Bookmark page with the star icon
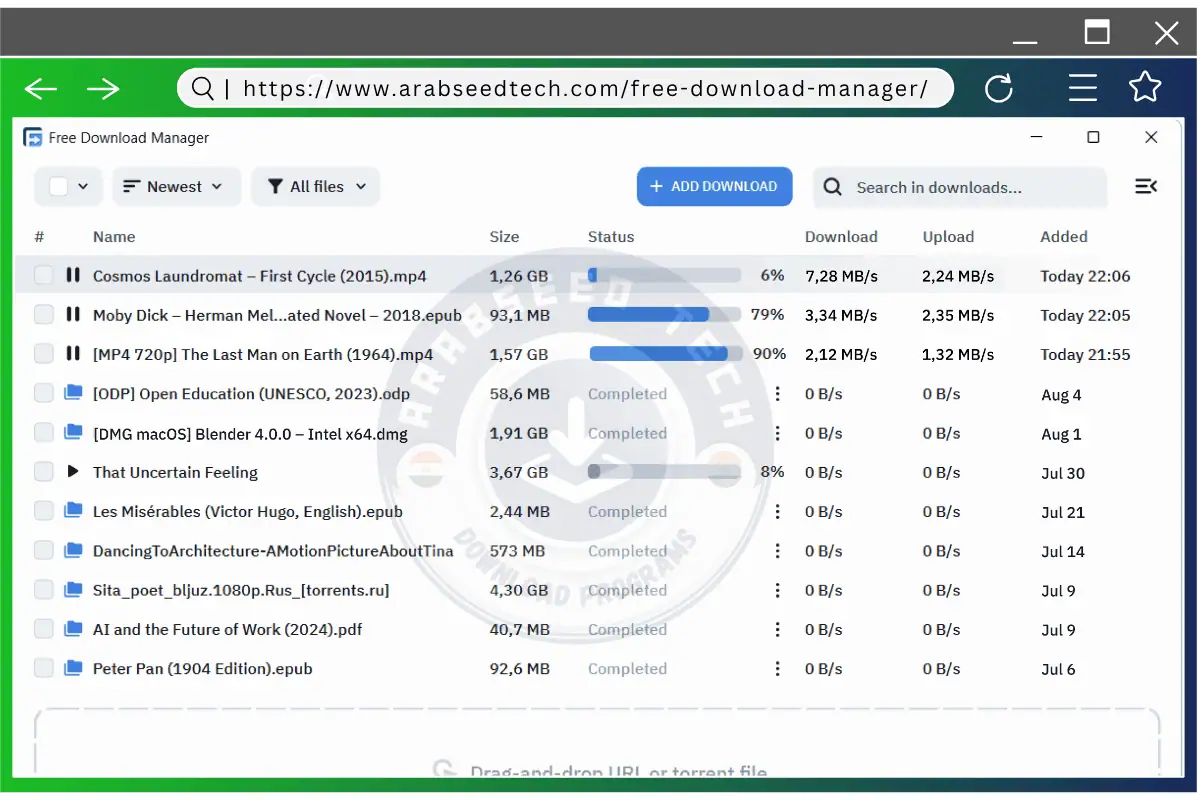This screenshot has height=800, width=1200. click(x=1145, y=88)
